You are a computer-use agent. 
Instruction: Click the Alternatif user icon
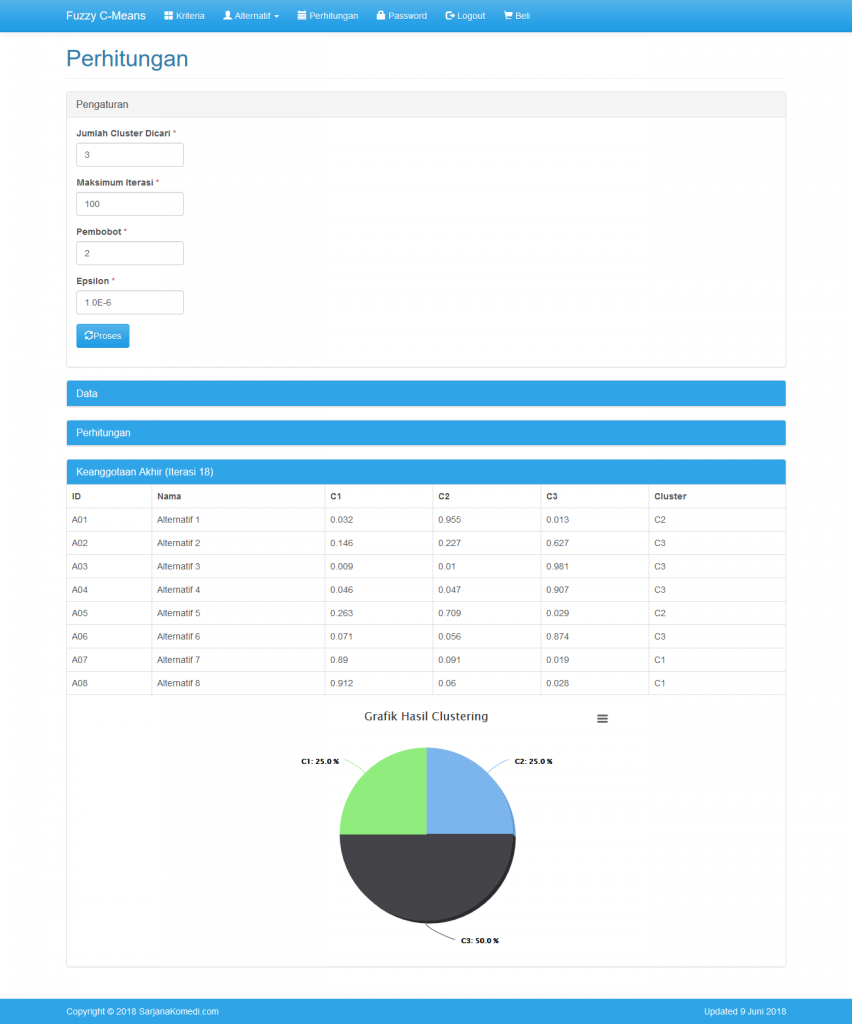click(x=227, y=16)
